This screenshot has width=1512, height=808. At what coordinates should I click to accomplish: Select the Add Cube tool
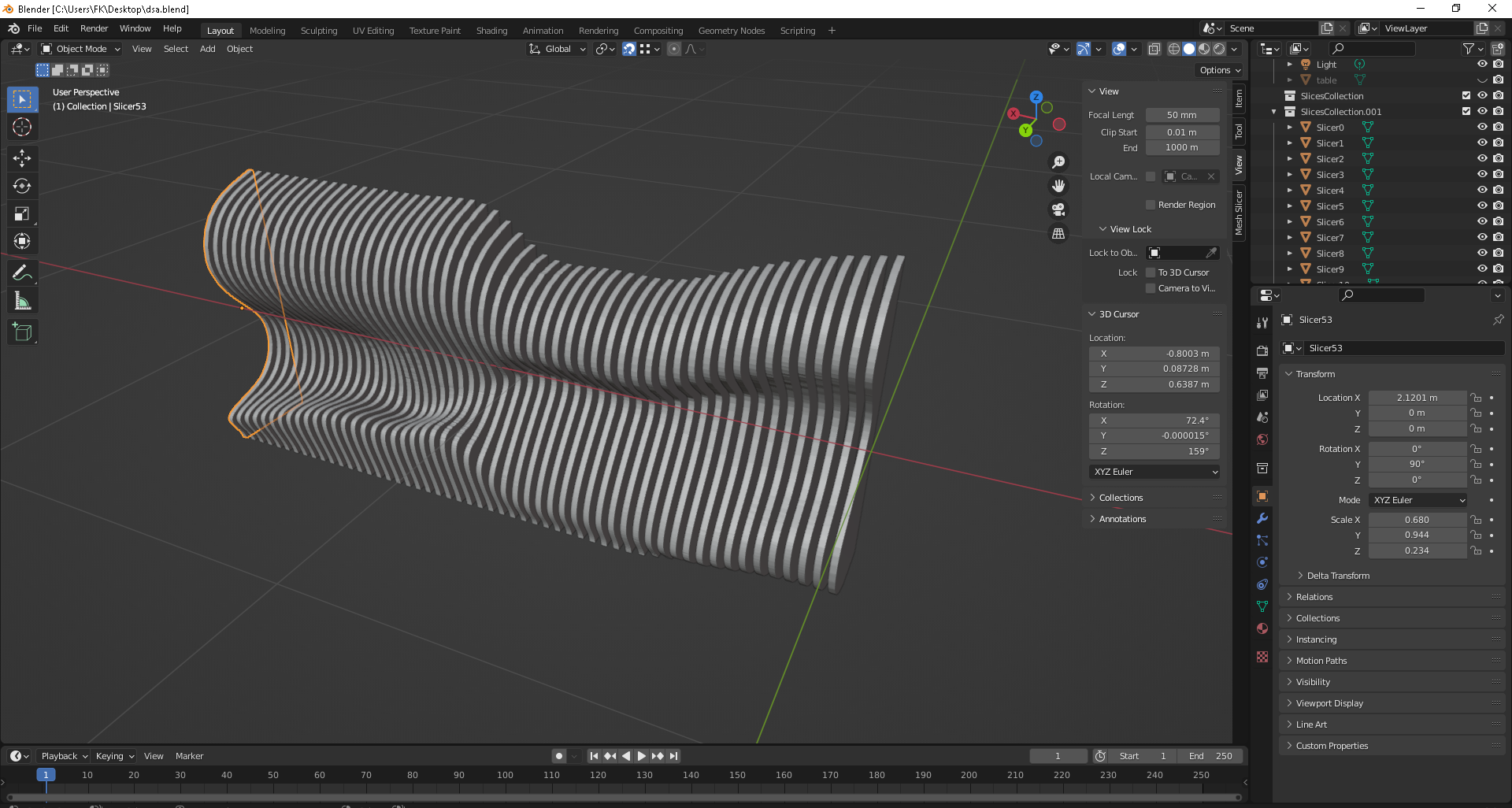(x=22, y=332)
